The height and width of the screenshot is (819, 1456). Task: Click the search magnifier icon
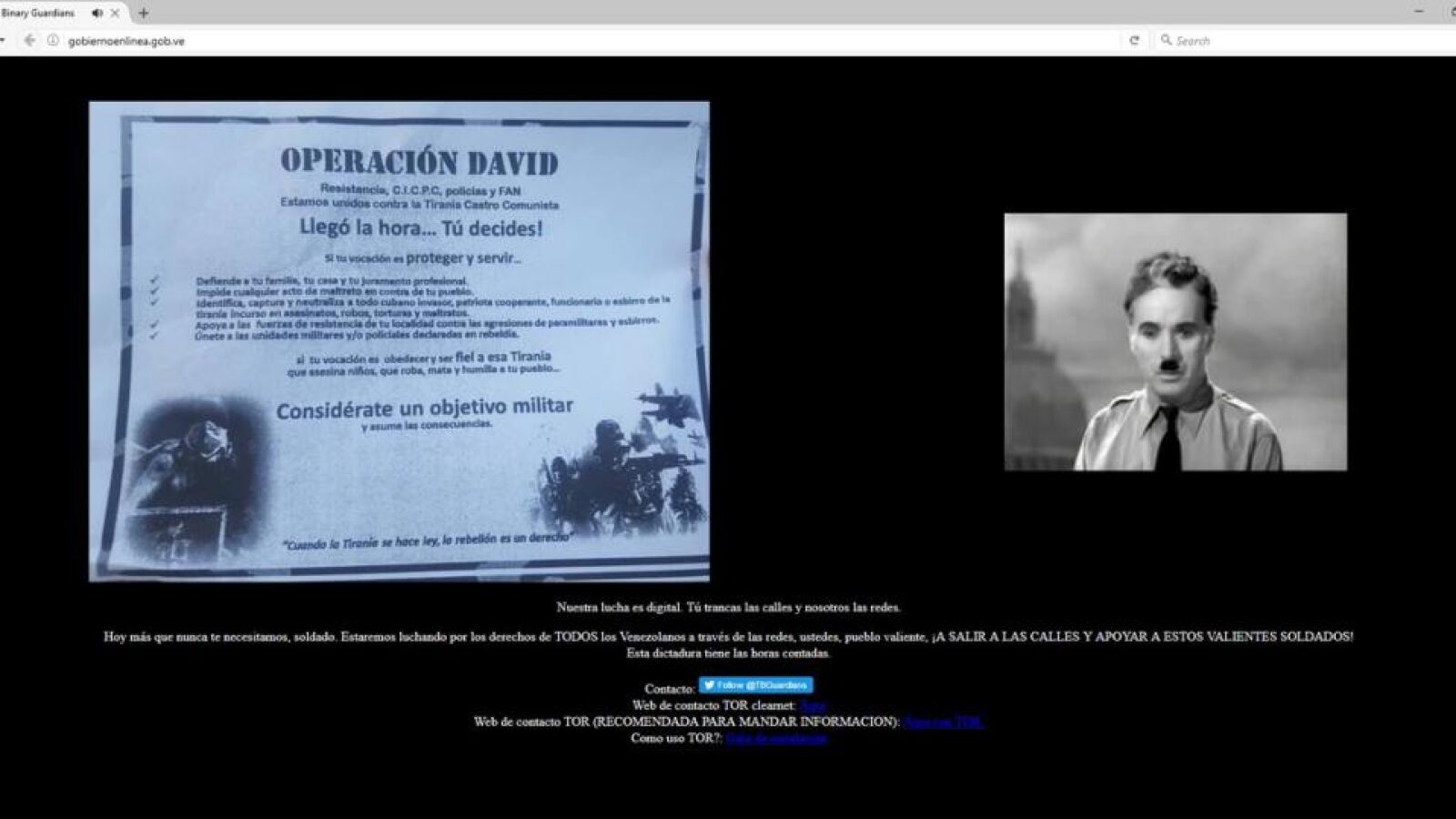[x=1166, y=40]
